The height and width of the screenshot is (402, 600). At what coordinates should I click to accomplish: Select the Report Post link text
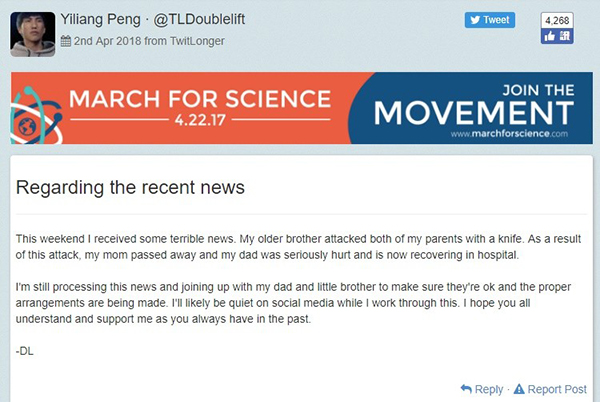556,389
